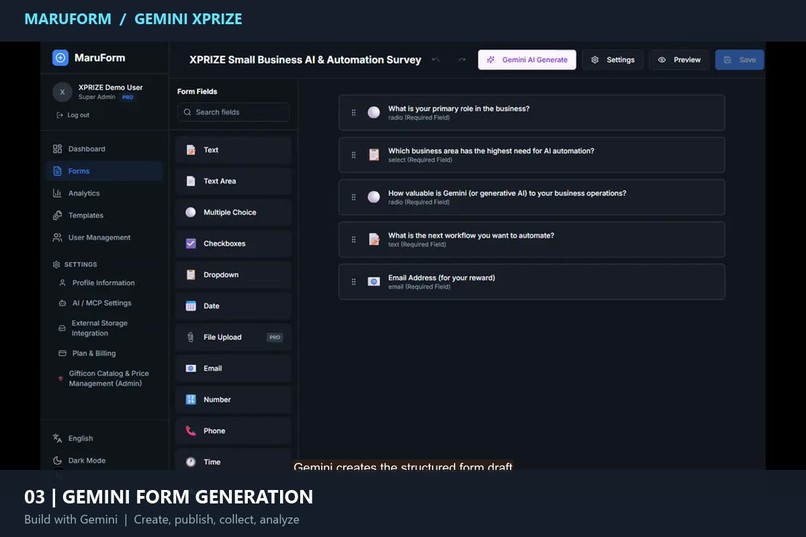The height and width of the screenshot is (537, 806).
Task: Preview the form
Action: click(x=680, y=60)
